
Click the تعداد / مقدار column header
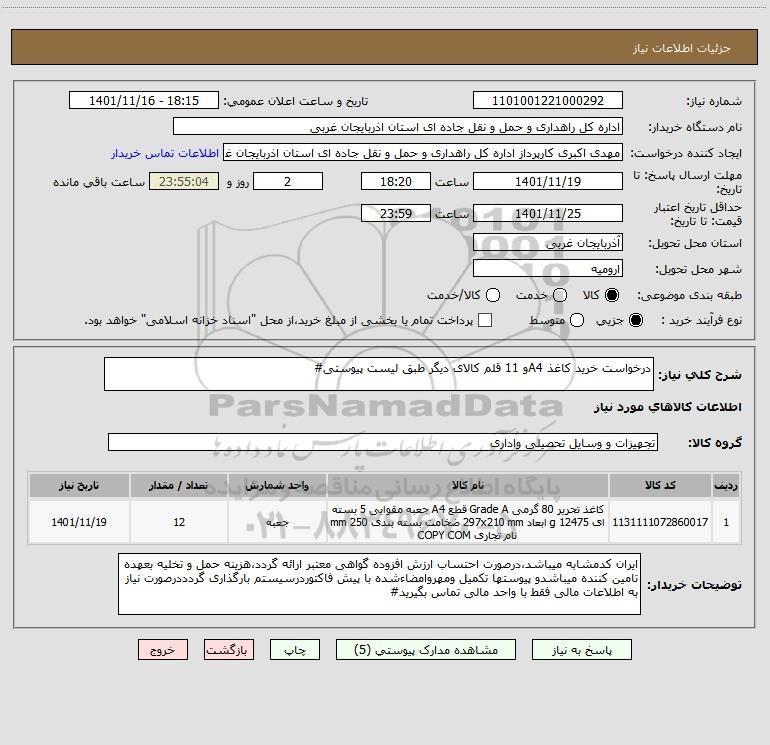click(179, 485)
